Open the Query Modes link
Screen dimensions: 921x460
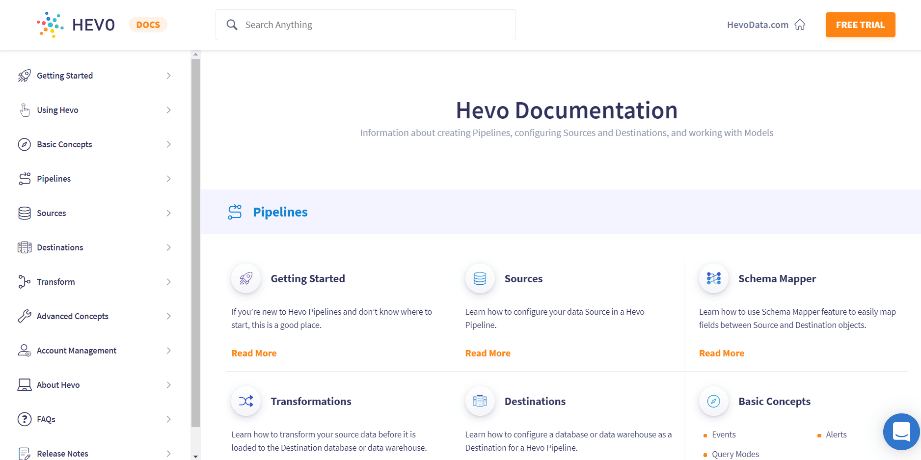tap(735, 454)
